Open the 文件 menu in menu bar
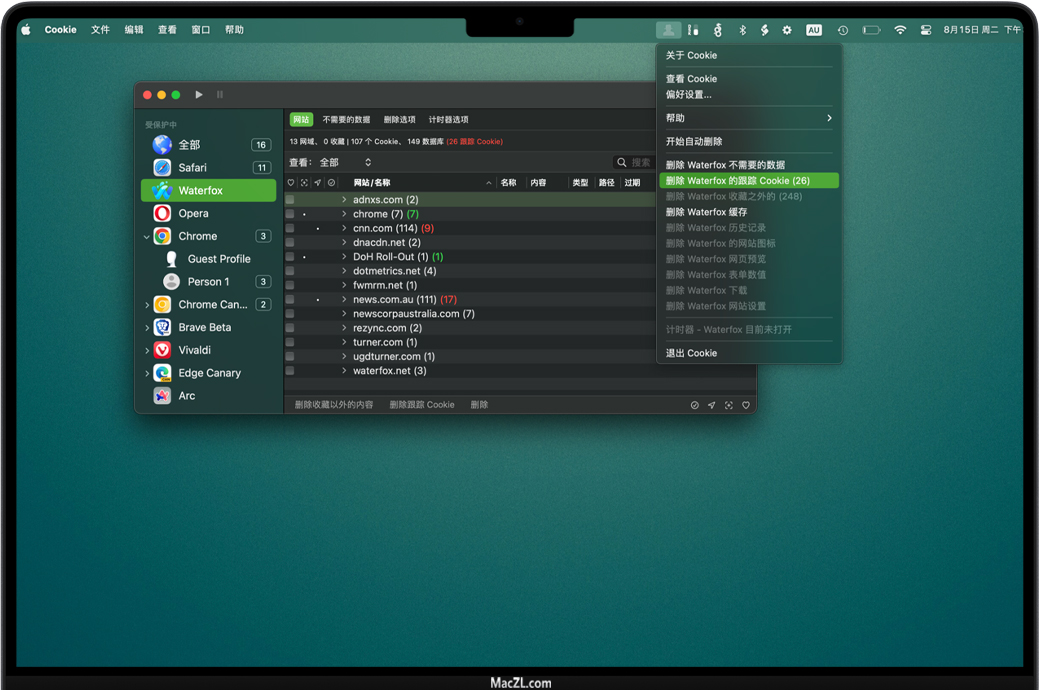 click(x=100, y=30)
